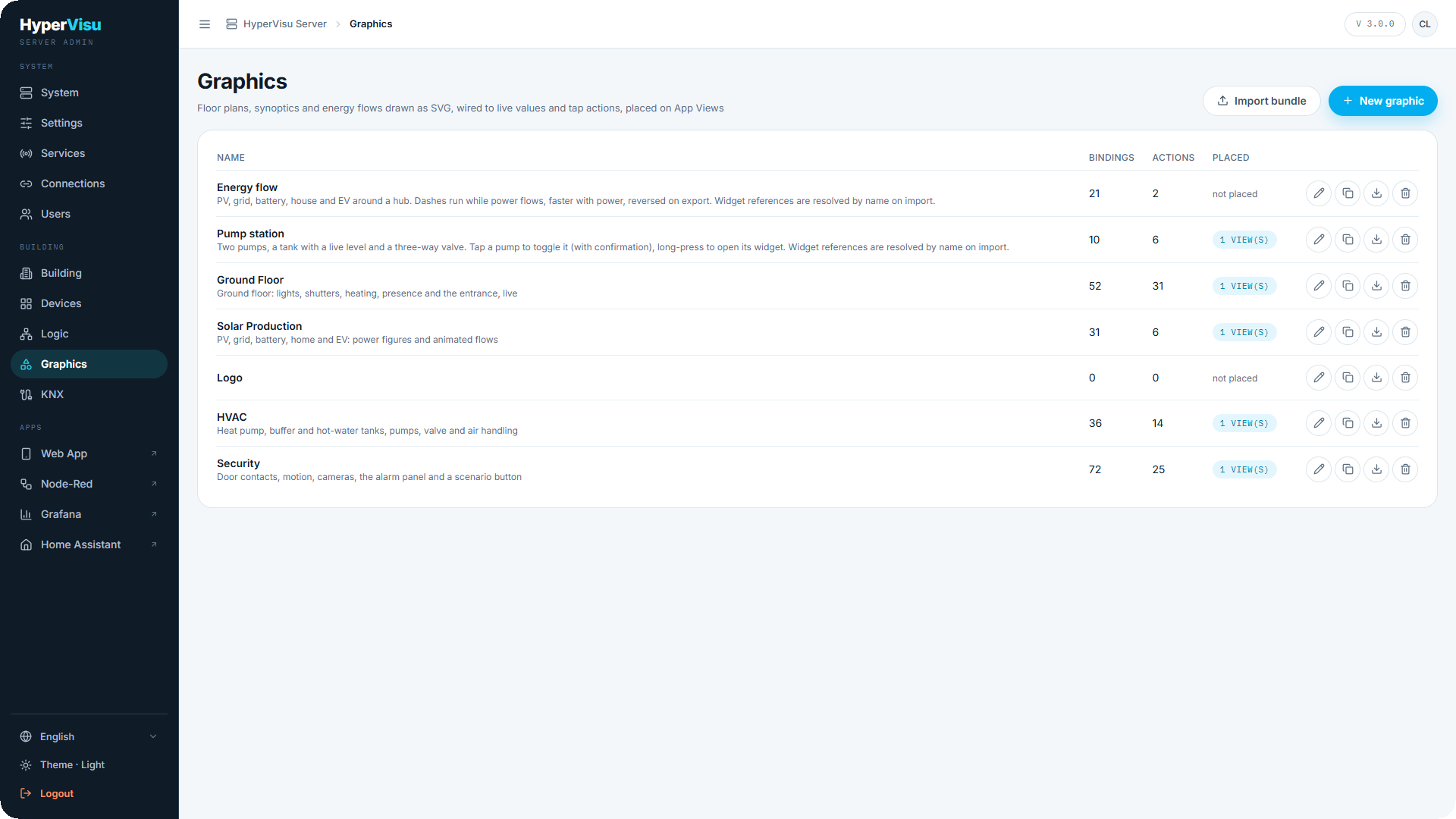Image resolution: width=1456 pixels, height=819 pixels.
Task: Open the Logic page
Action: [89, 334]
